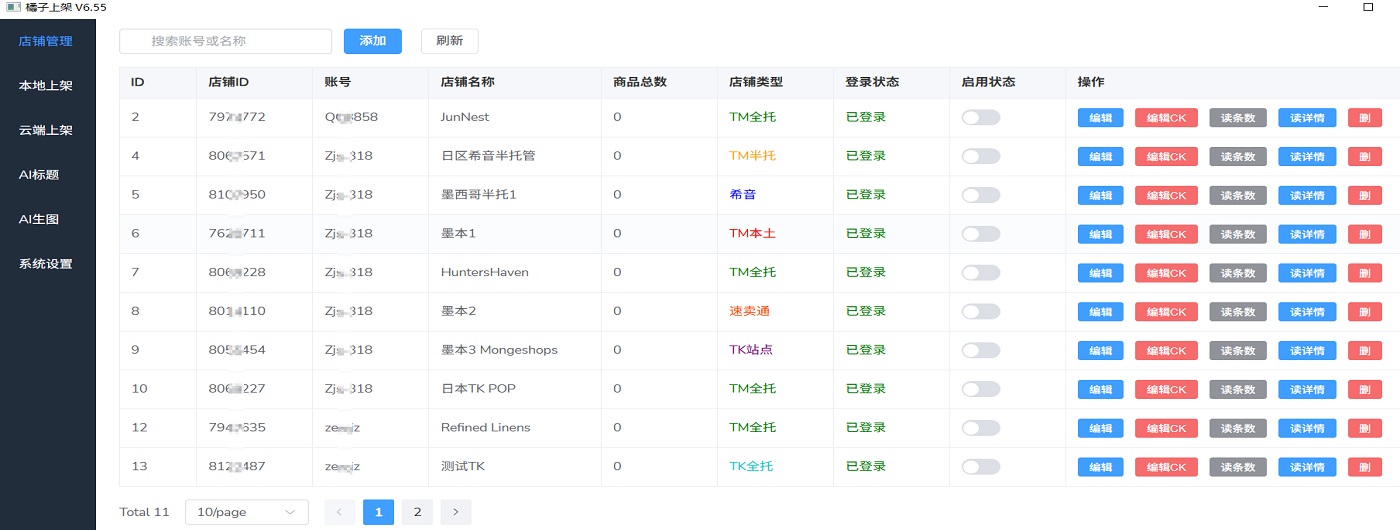Image resolution: width=1400 pixels, height=530 pixels.
Task: Open the 10/page size dropdown
Action: pos(246,512)
